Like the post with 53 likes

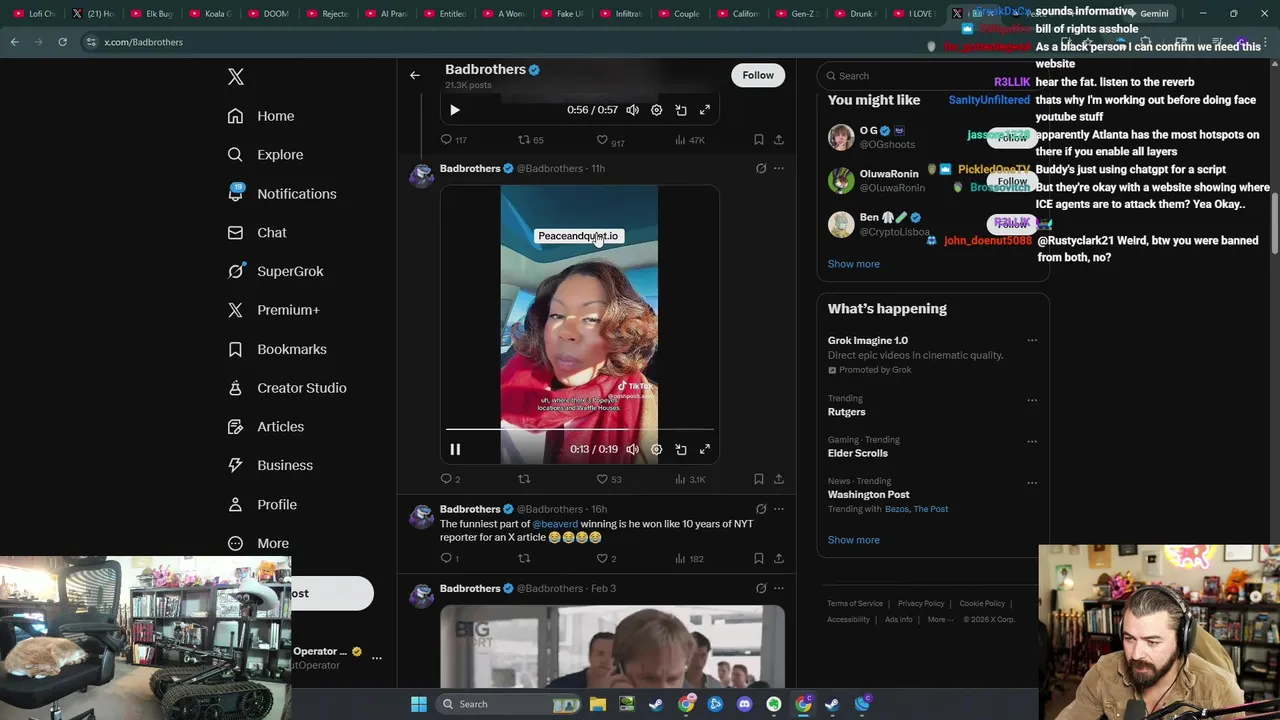609,479
